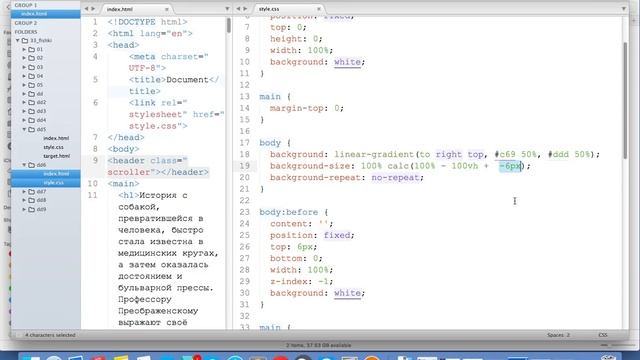Expand the dd9 folder disclosure triangle

click(24, 209)
